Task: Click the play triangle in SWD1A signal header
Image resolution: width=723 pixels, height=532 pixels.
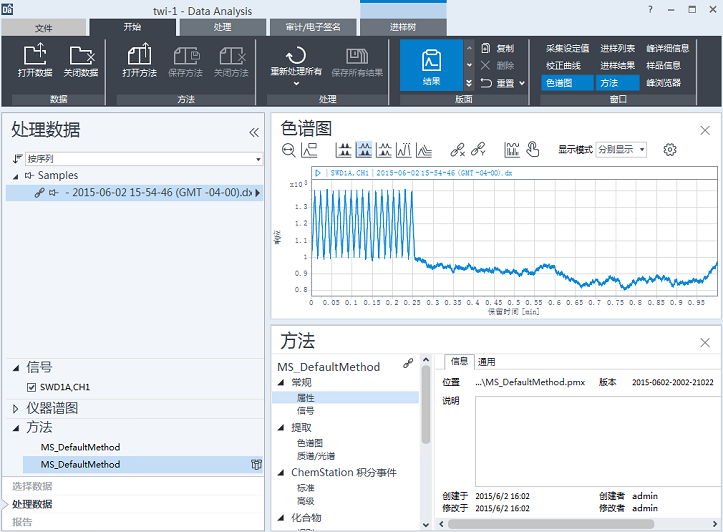Action: 318,173
